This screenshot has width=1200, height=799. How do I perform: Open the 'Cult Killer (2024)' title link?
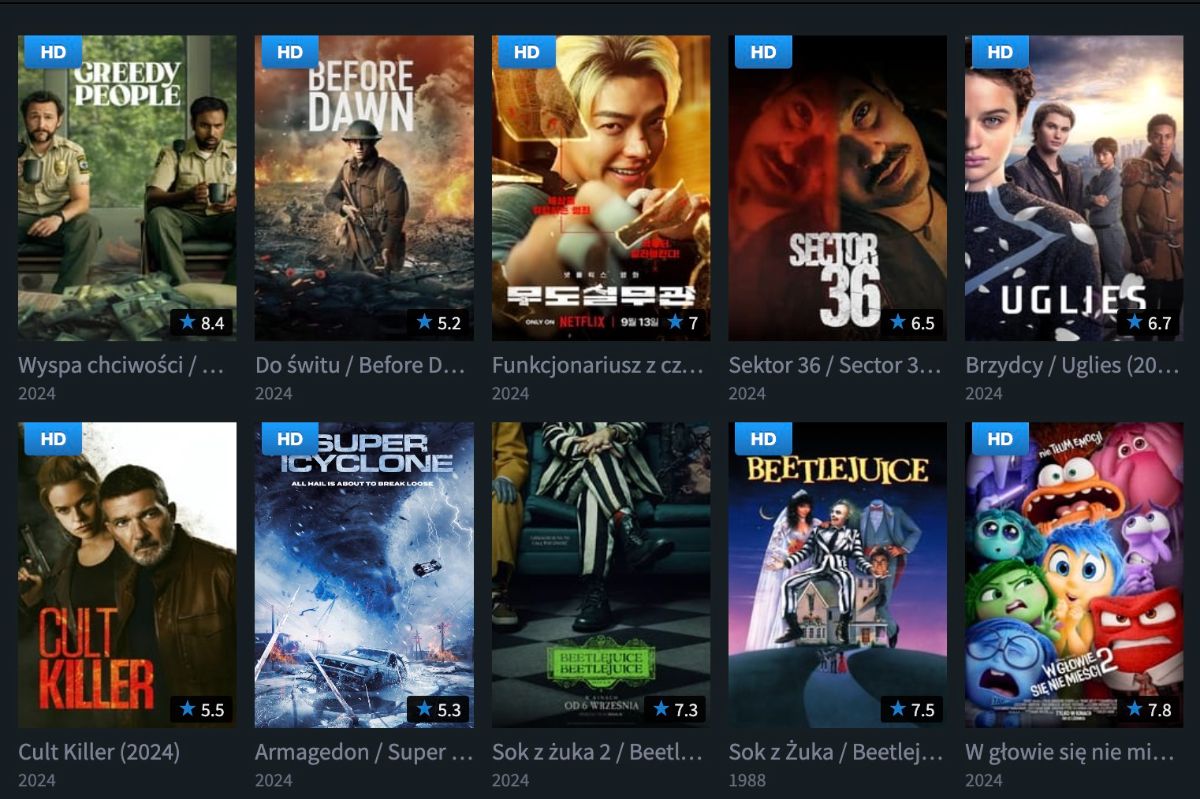(99, 752)
